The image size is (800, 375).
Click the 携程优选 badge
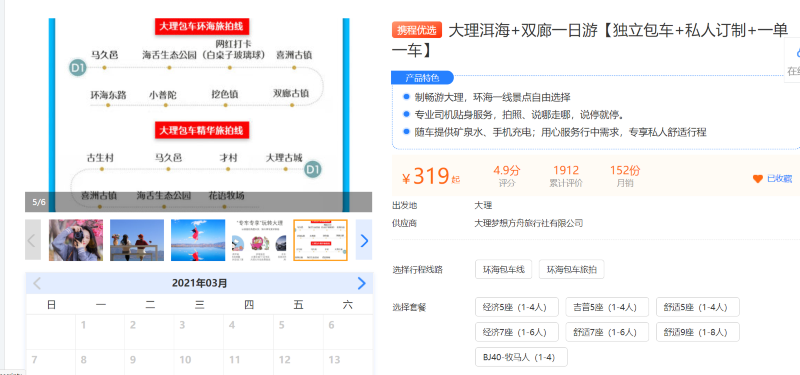417,30
